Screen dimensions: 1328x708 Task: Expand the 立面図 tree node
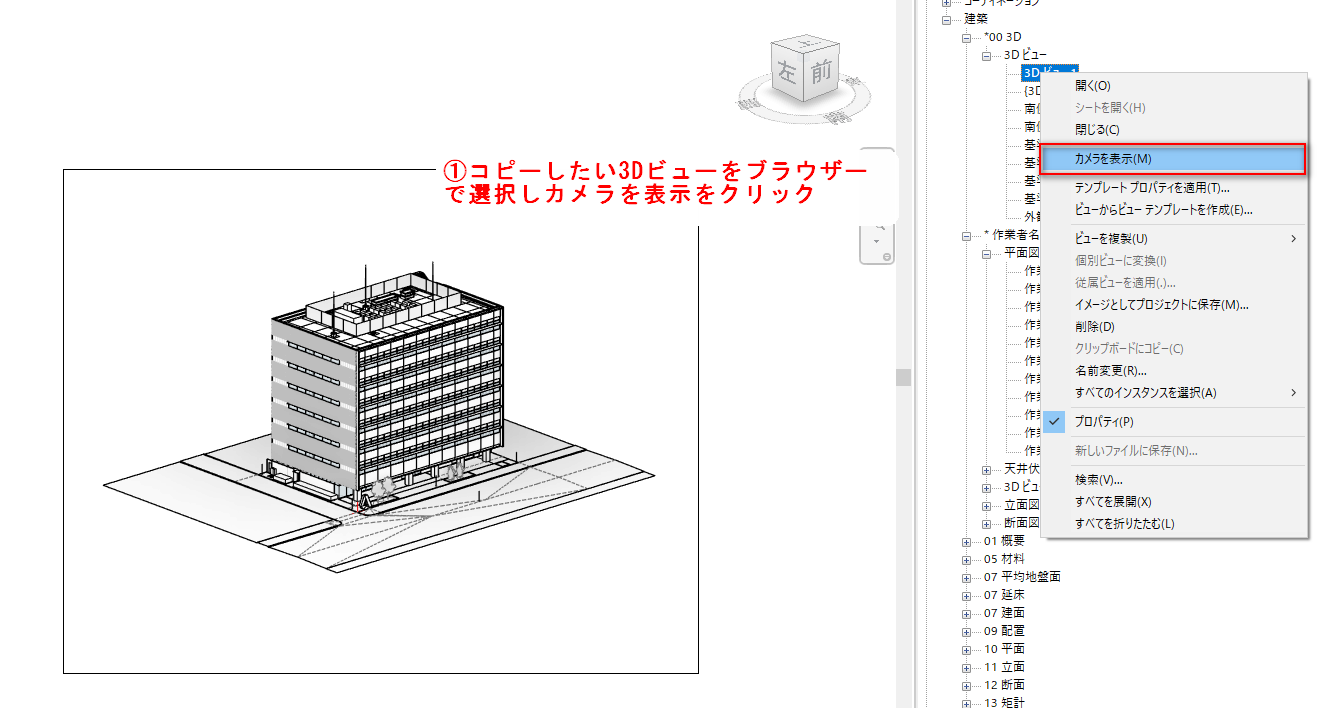pos(986,505)
